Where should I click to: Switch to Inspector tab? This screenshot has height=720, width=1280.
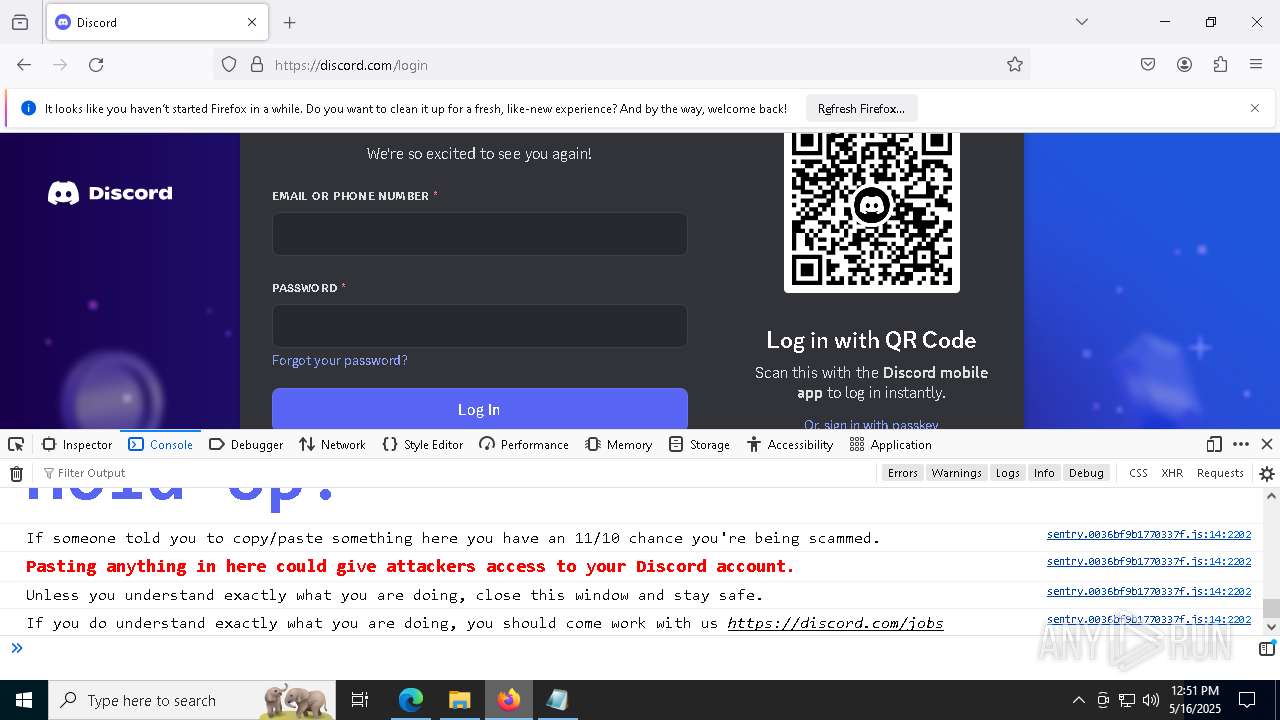tap(77, 444)
